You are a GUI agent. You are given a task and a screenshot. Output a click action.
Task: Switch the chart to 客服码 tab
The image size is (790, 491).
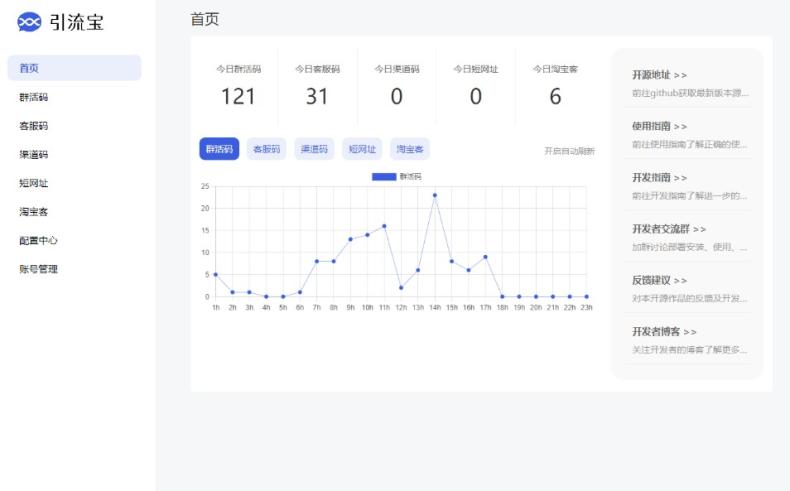267,149
